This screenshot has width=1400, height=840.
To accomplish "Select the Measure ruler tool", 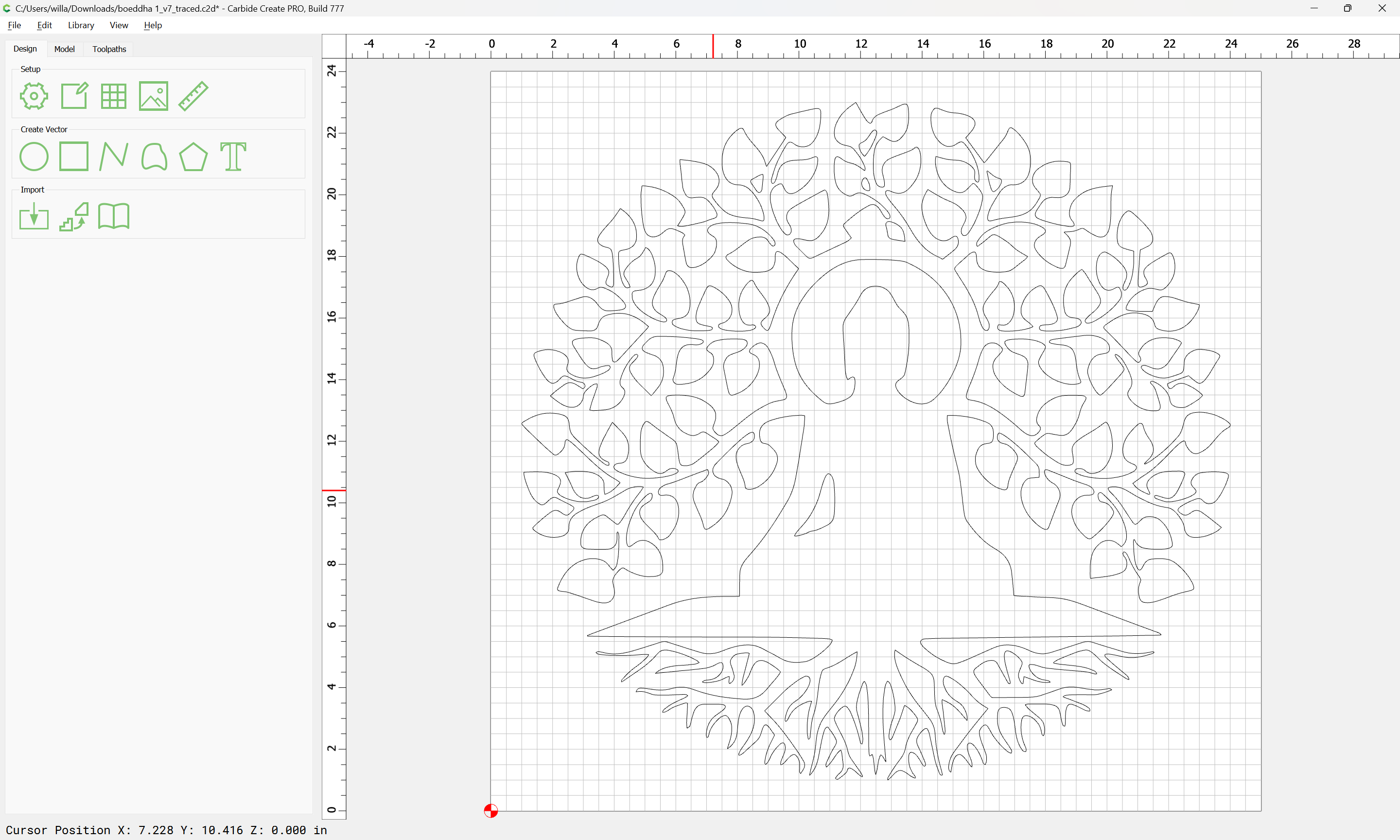I will pos(193,96).
